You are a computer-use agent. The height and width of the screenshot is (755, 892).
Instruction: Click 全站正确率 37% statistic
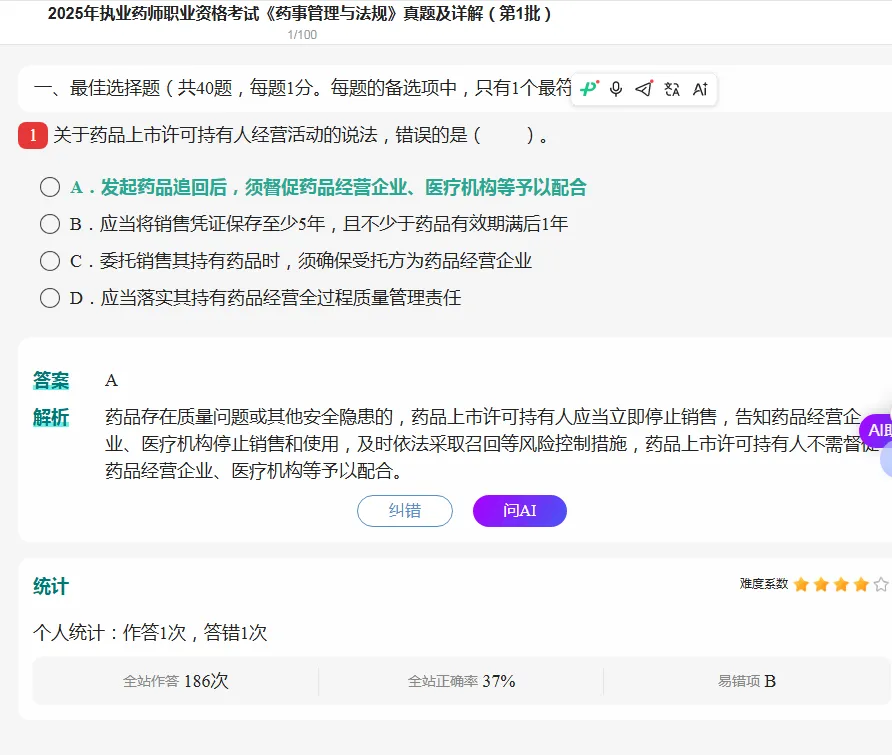click(x=461, y=681)
